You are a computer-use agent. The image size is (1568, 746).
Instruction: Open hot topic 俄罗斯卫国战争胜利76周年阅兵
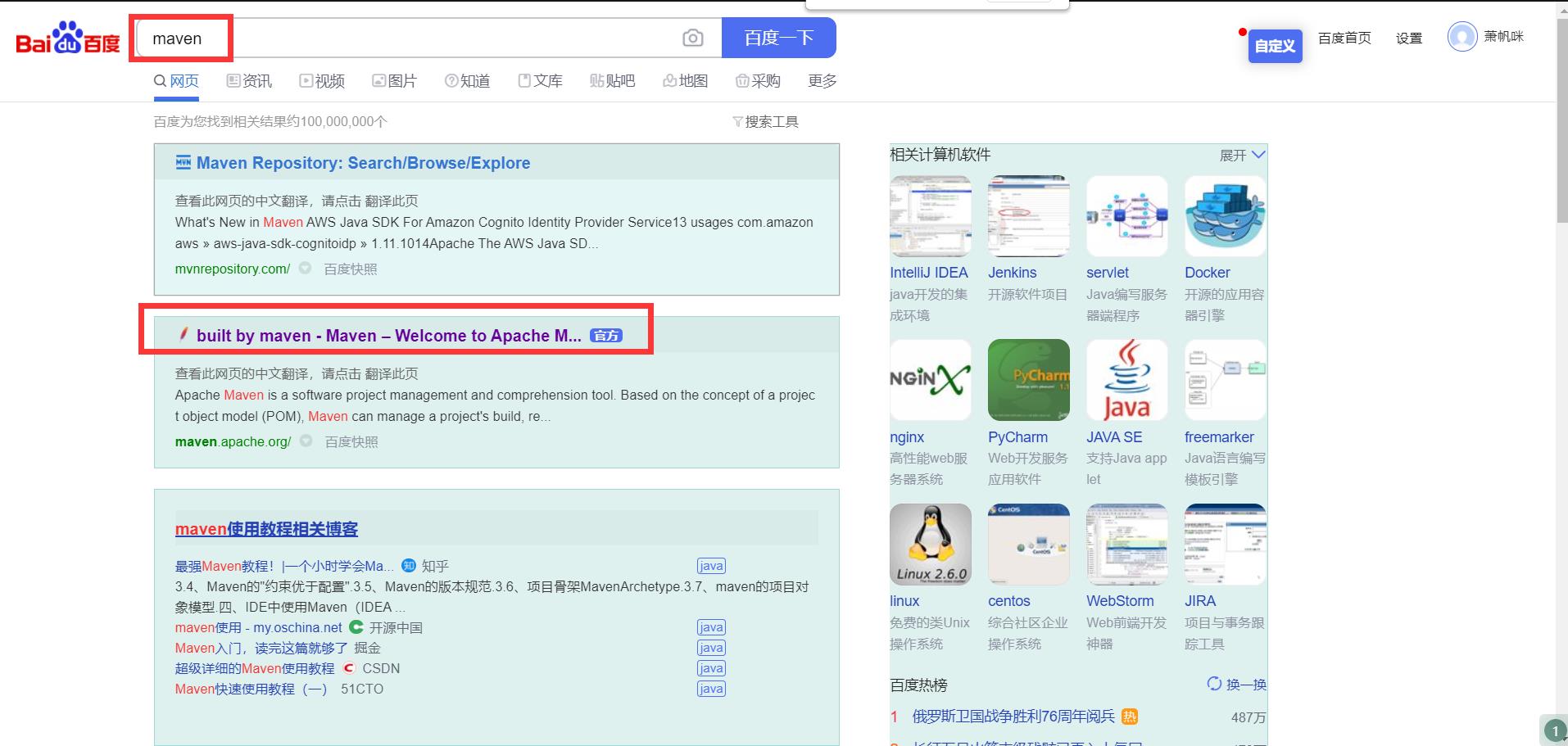click(1013, 717)
